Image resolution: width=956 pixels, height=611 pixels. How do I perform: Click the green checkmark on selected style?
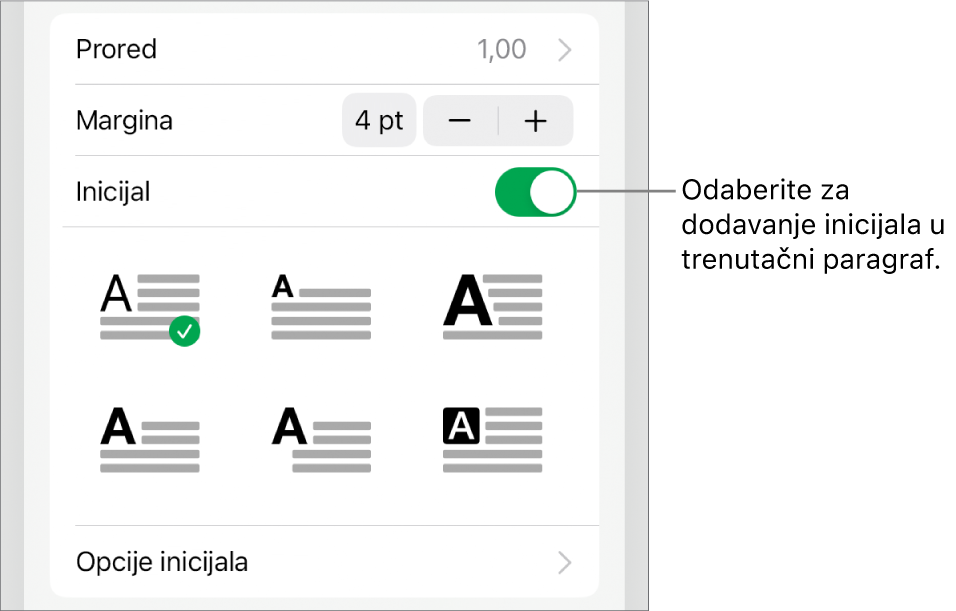point(185,331)
